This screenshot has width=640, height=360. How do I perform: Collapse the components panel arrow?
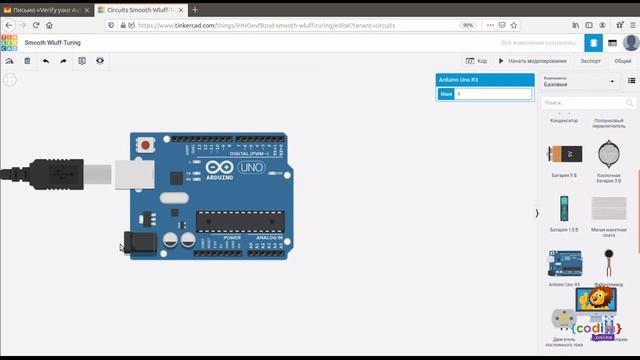pos(537,213)
